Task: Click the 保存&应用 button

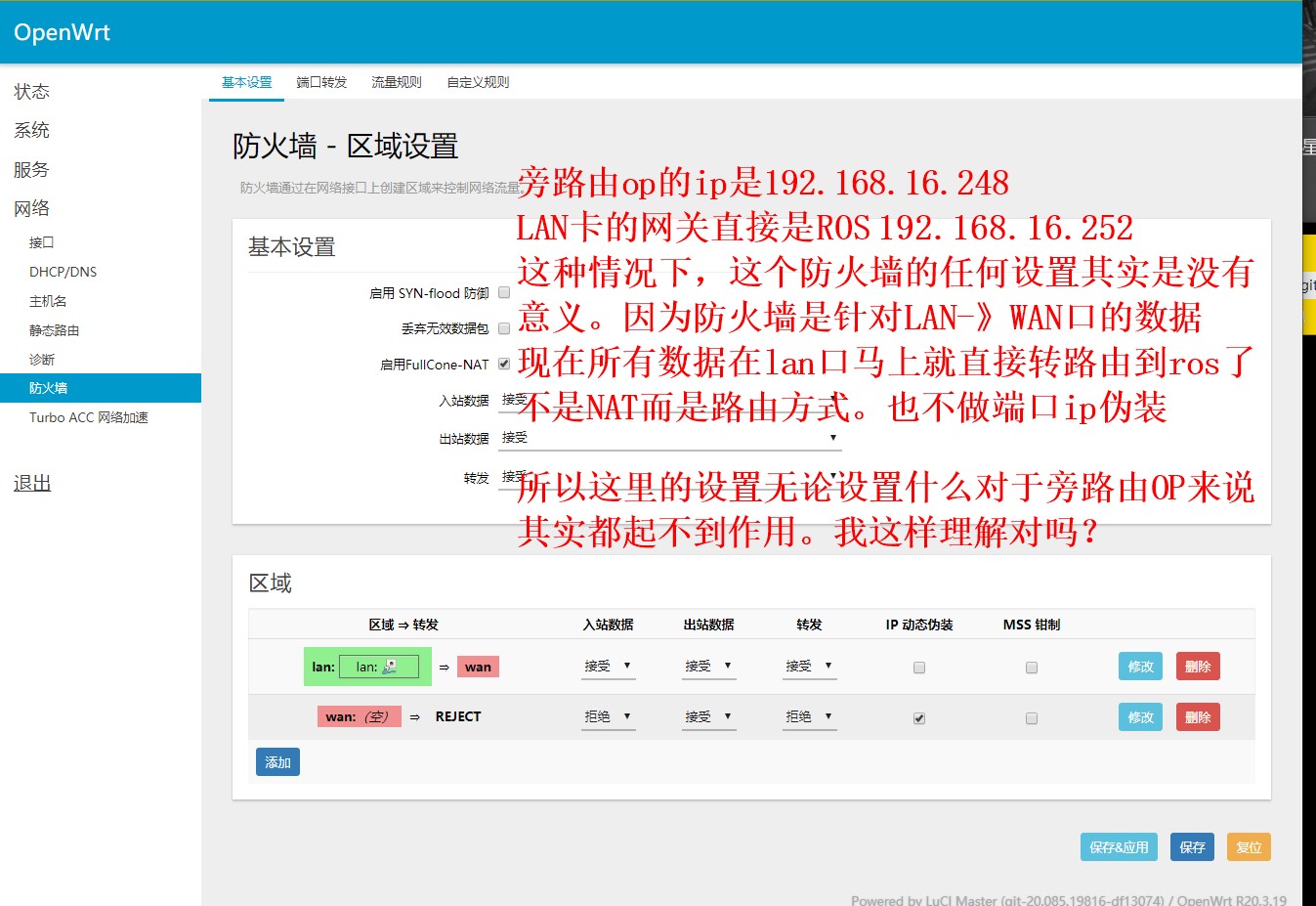Action: click(x=1119, y=847)
